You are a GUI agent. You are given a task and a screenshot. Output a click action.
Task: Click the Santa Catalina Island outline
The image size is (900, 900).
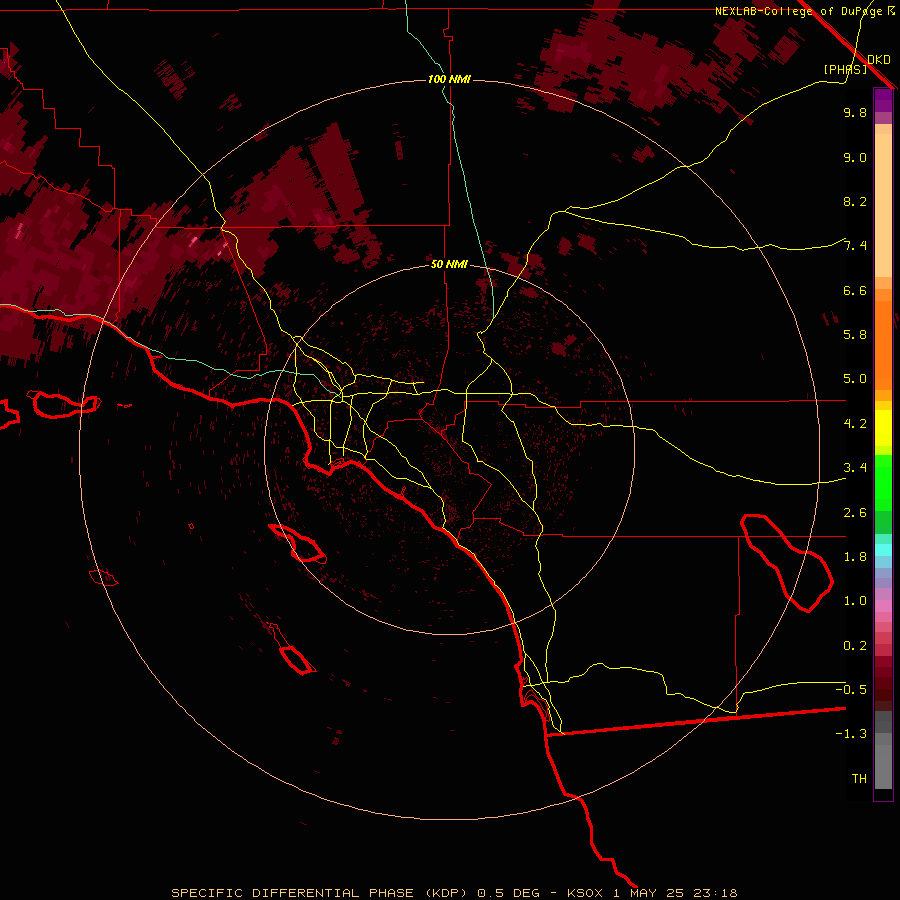(297, 543)
